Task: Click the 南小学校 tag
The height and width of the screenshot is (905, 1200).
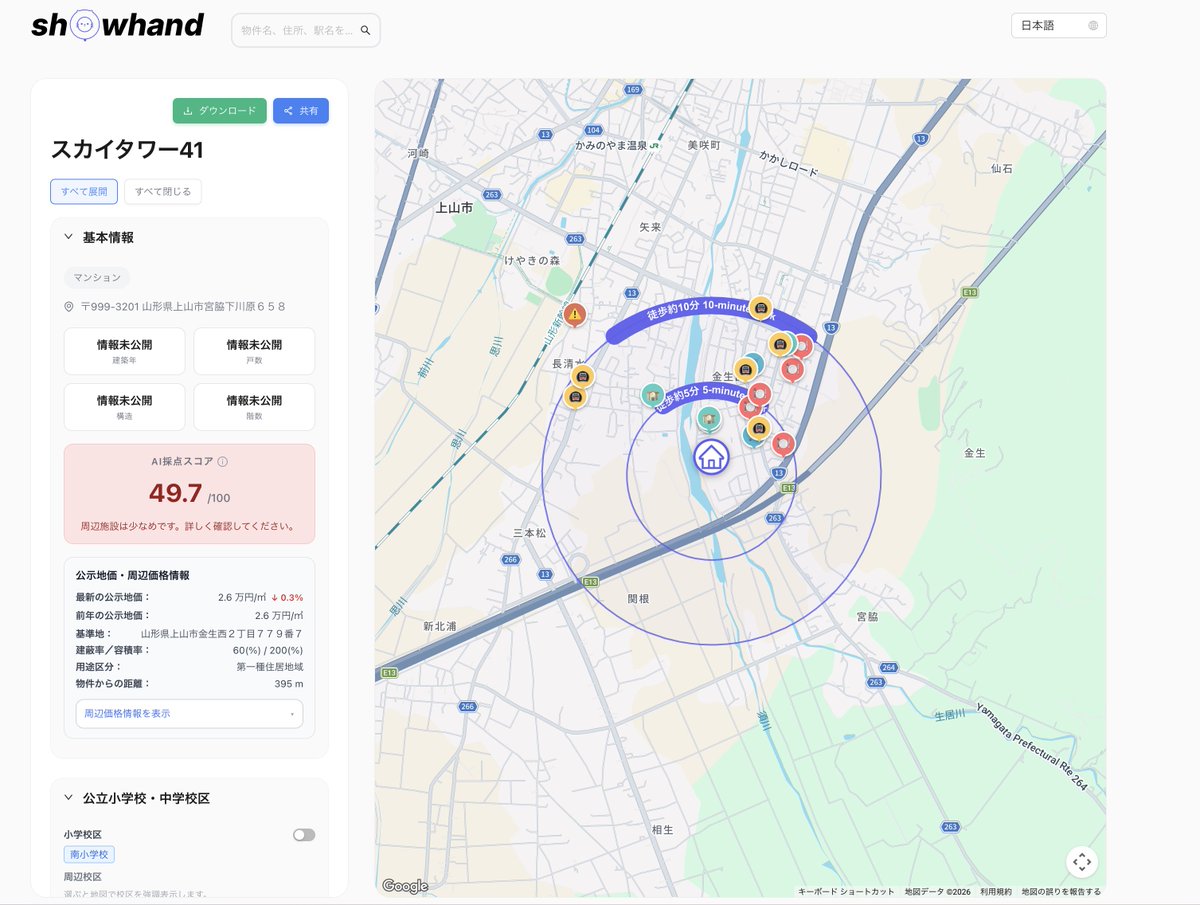Action: [x=90, y=855]
